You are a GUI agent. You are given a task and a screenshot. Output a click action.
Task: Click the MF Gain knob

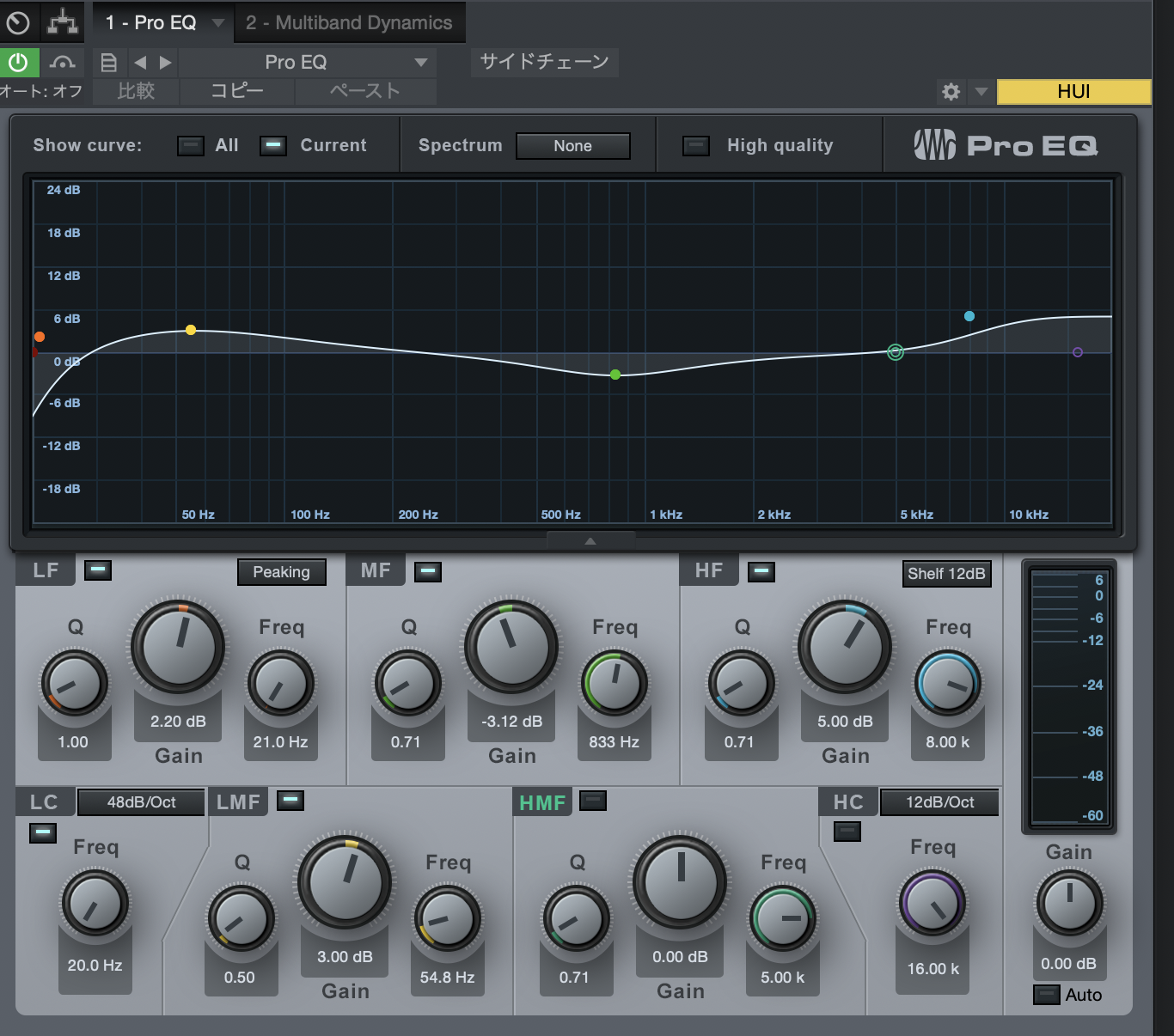pyautogui.click(x=511, y=647)
